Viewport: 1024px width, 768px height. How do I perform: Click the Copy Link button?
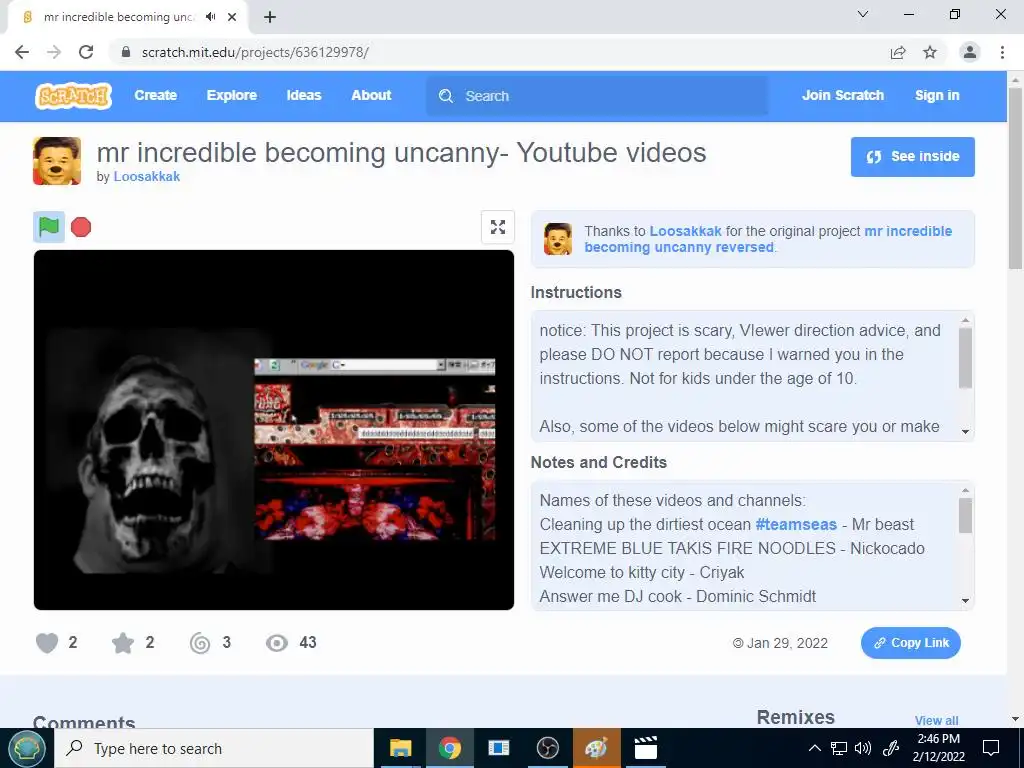pyautogui.click(x=910, y=643)
